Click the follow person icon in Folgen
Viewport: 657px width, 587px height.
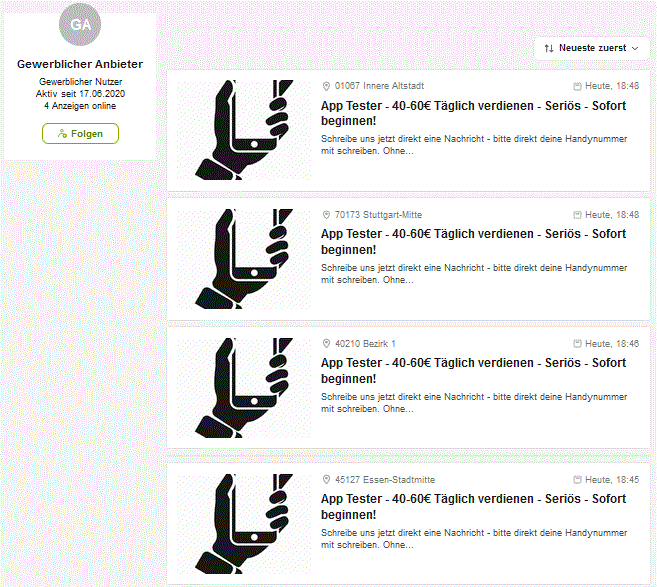coord(62,134)
